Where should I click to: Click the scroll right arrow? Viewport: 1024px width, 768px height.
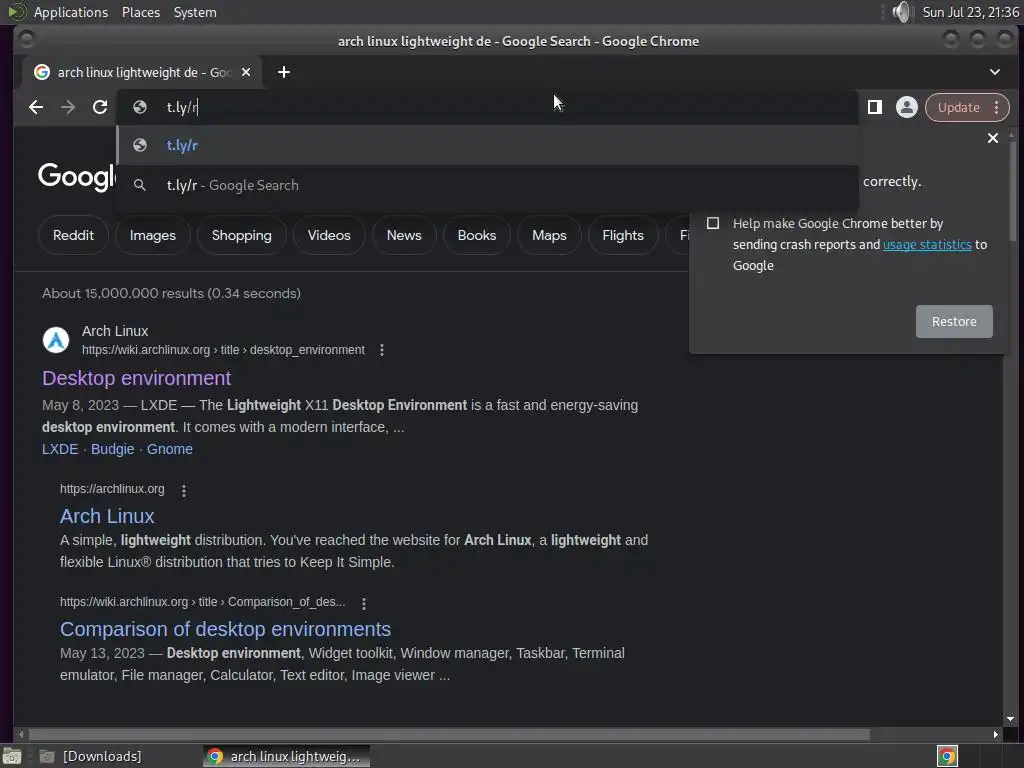[x=995, y=735]
